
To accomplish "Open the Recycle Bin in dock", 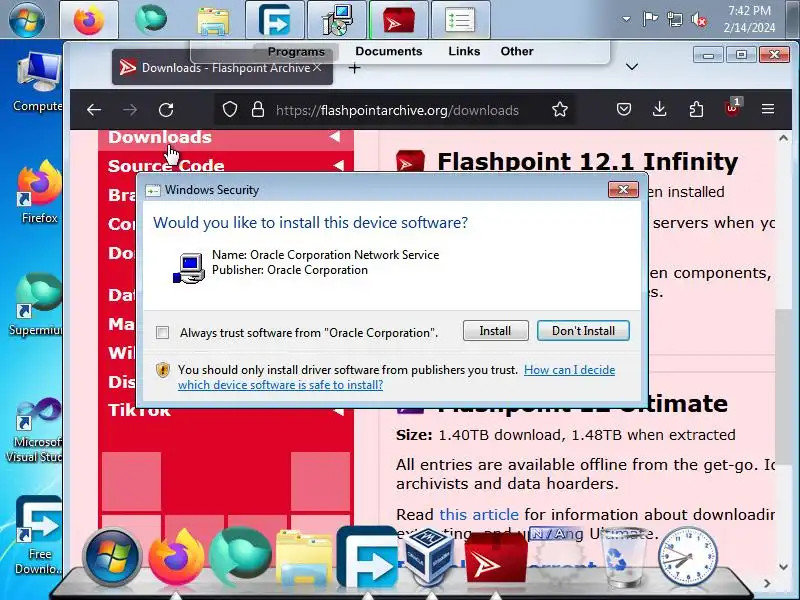I will [x=623, y=557].
